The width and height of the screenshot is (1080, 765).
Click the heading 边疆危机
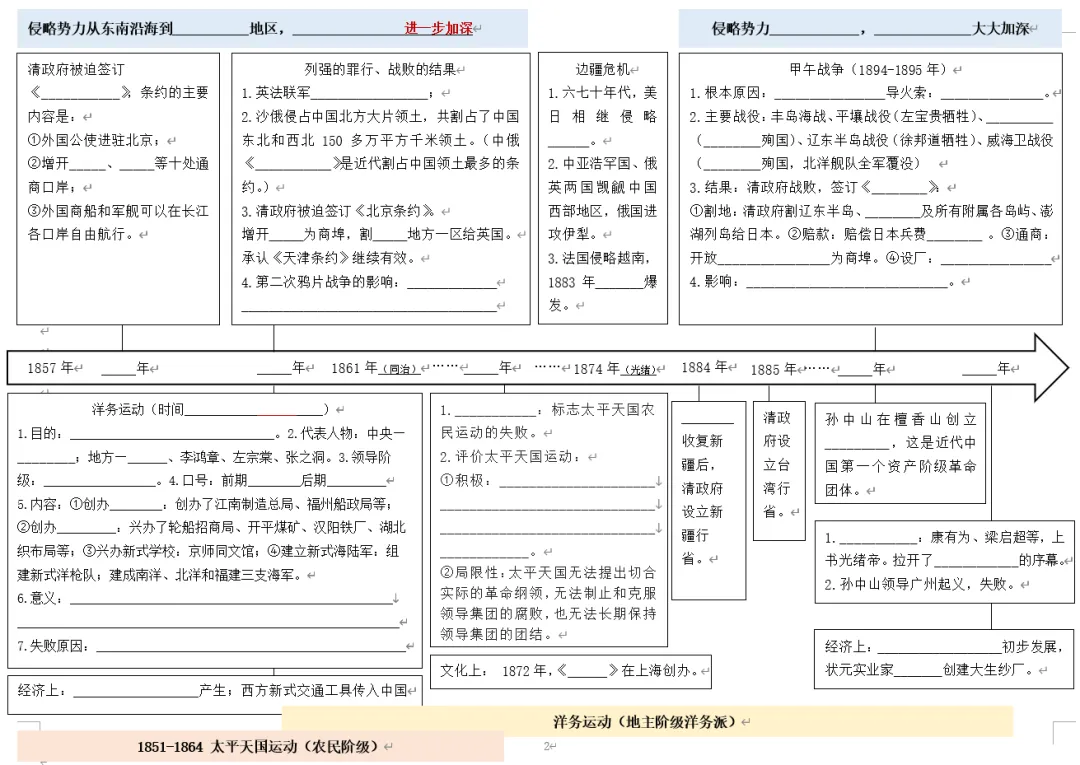tap(603, 69)
